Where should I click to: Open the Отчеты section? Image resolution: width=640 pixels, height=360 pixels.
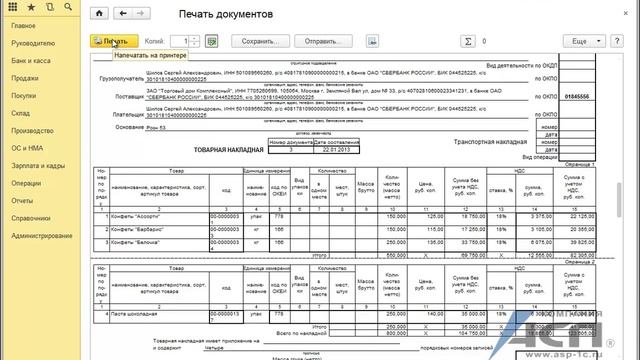coord(22,201)
